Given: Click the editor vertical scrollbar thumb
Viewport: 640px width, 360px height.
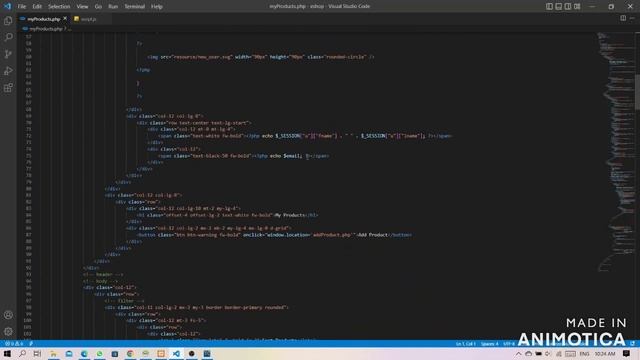Looking at the screenshot, I should tap(637, 92).
